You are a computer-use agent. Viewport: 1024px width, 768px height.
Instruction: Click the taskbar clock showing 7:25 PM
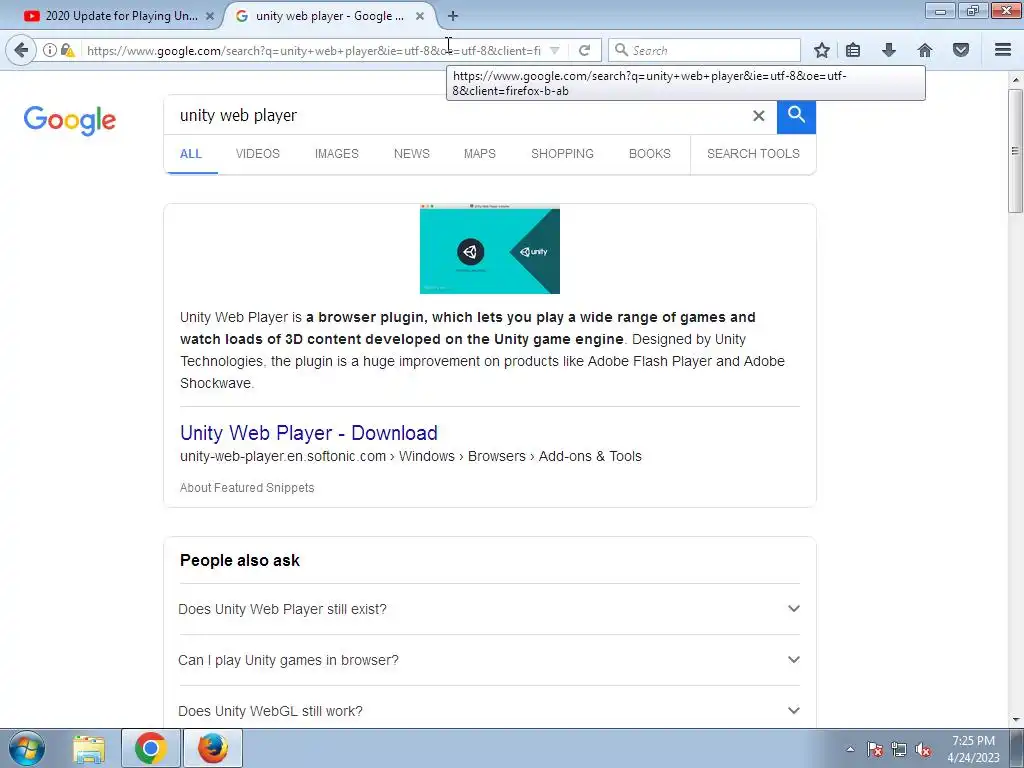973,749
